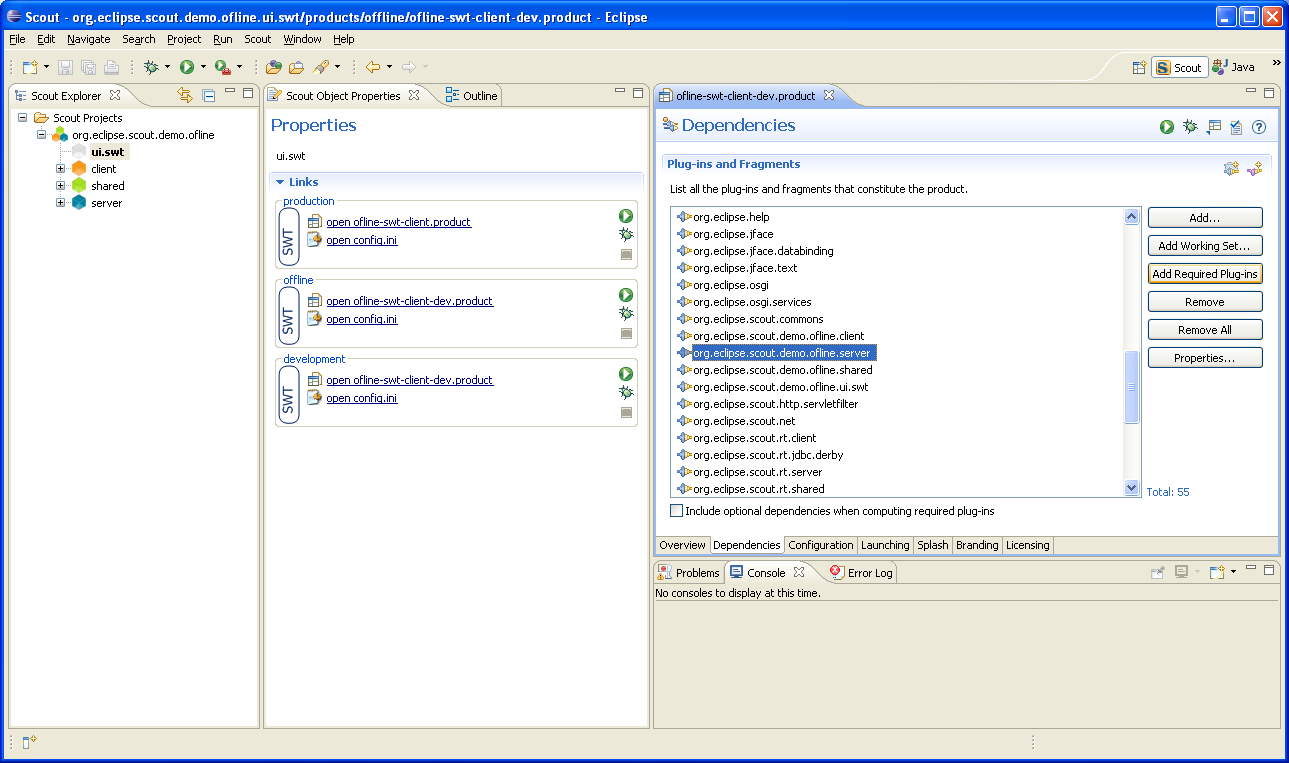Click the plug-in list scrollbar down arrow
Viewport: 1289px width, 763px height.
click(1132, 488)
